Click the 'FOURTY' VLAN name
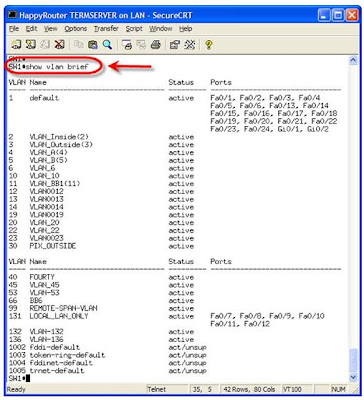 [x=42, y=277]
